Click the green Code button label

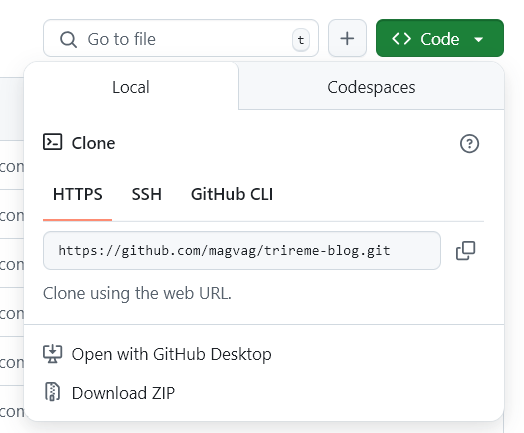[x=439, y=39]
